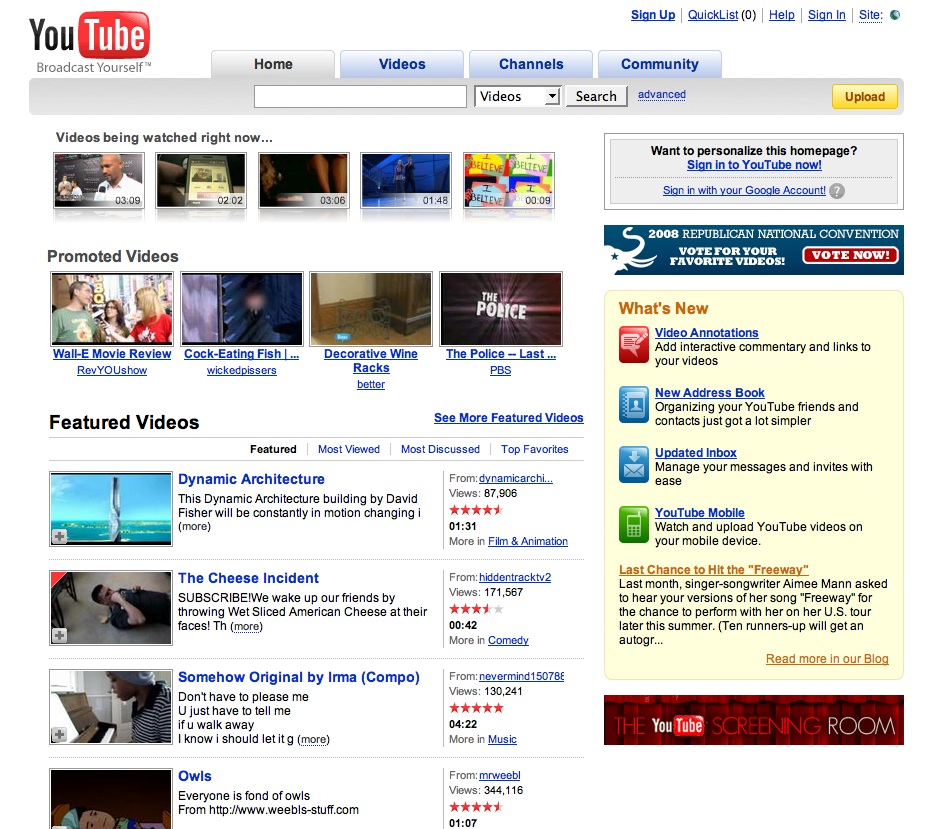This screenshot has width=952, height=829.
Task: Open the 00:09 Believe video thumbnail
Action: (x=509, y=180)
